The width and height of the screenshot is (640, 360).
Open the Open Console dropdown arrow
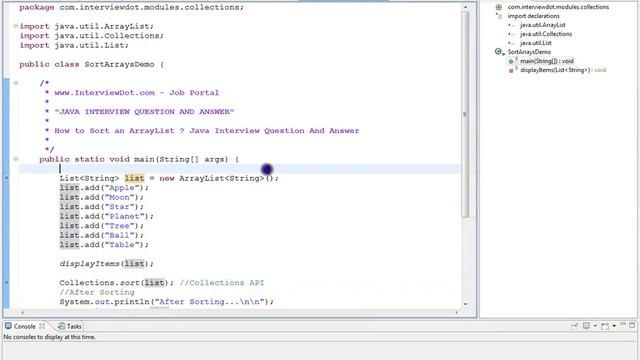point(614,326)
